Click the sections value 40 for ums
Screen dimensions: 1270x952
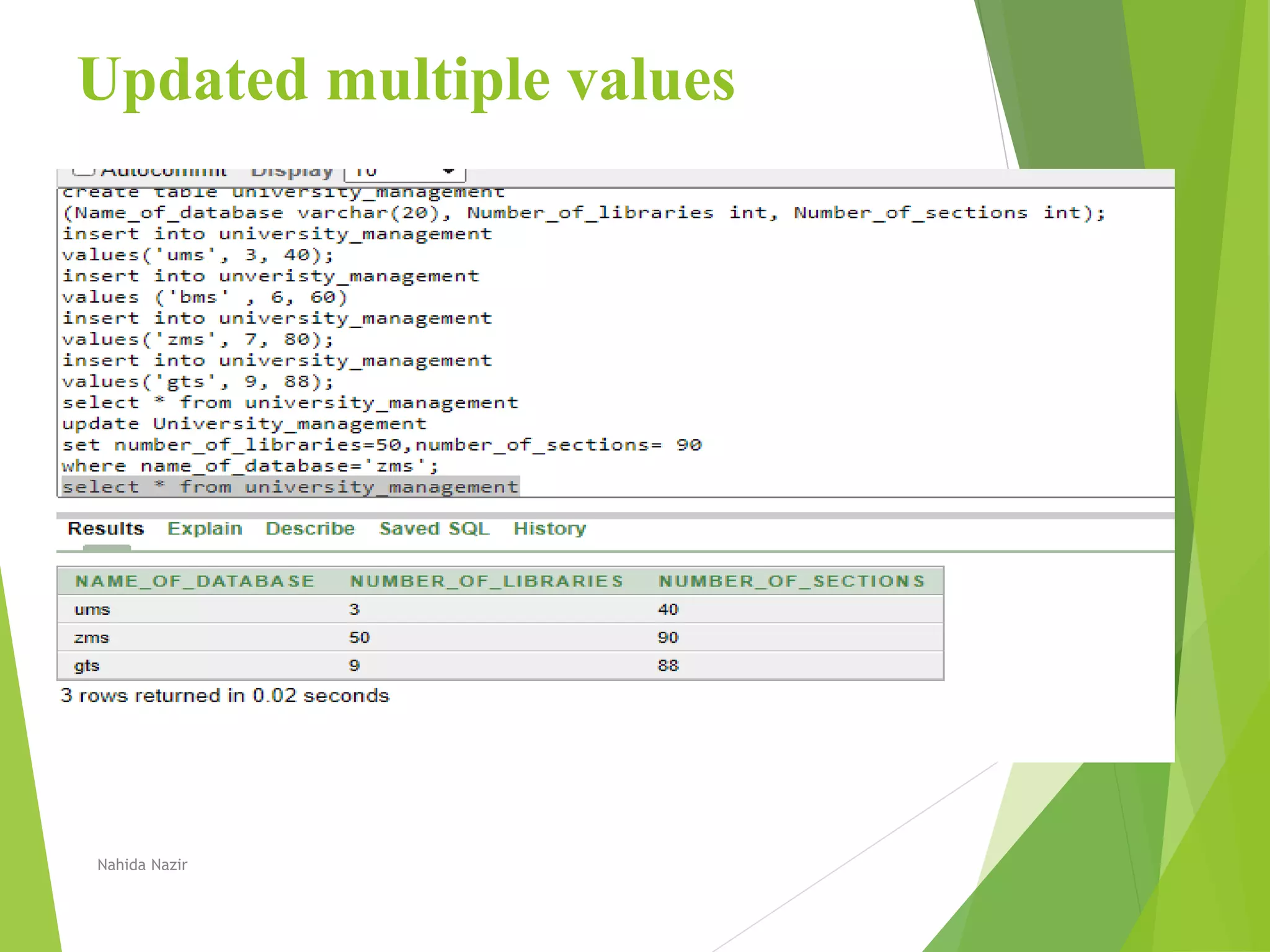tap(668, 610)
